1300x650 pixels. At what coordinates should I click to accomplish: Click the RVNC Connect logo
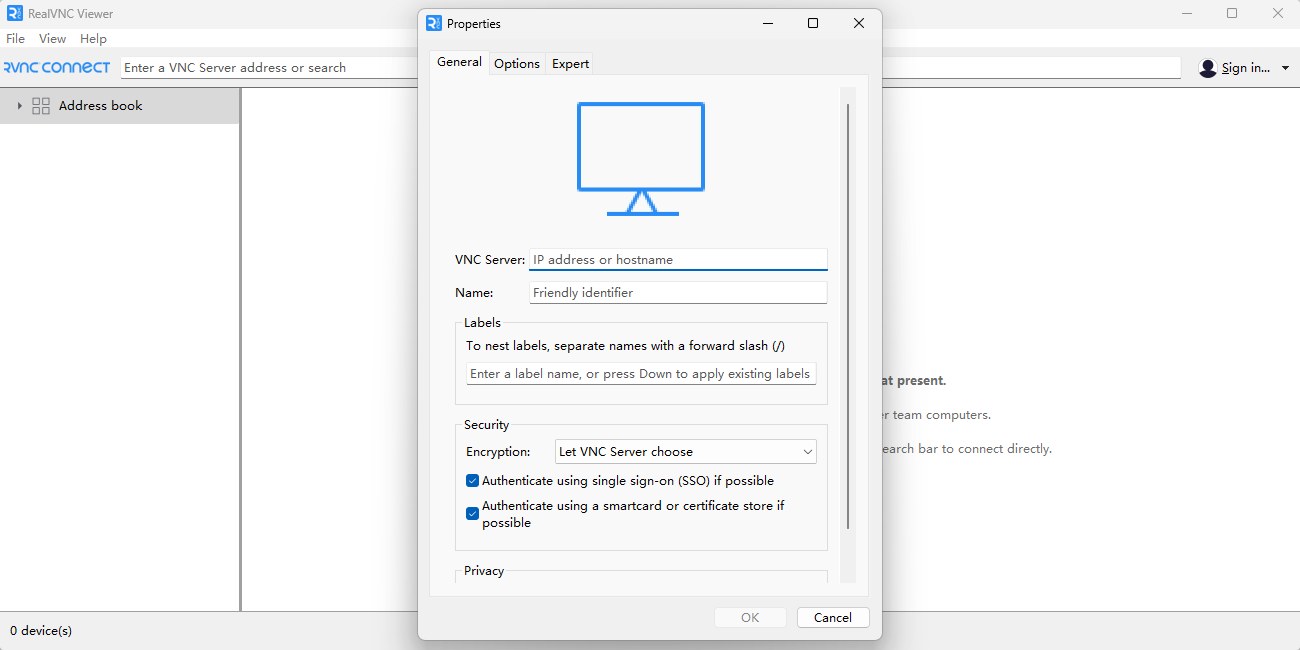[57, 68]
